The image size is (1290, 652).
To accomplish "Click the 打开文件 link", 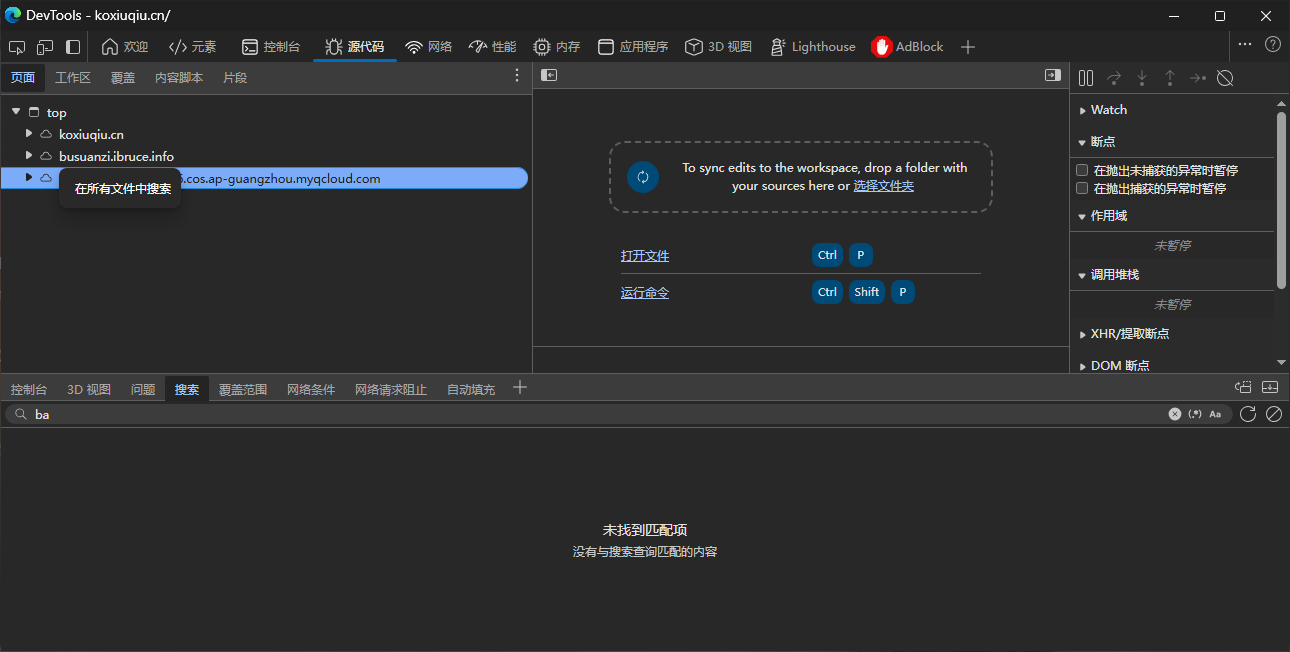I will click(645, 256).
